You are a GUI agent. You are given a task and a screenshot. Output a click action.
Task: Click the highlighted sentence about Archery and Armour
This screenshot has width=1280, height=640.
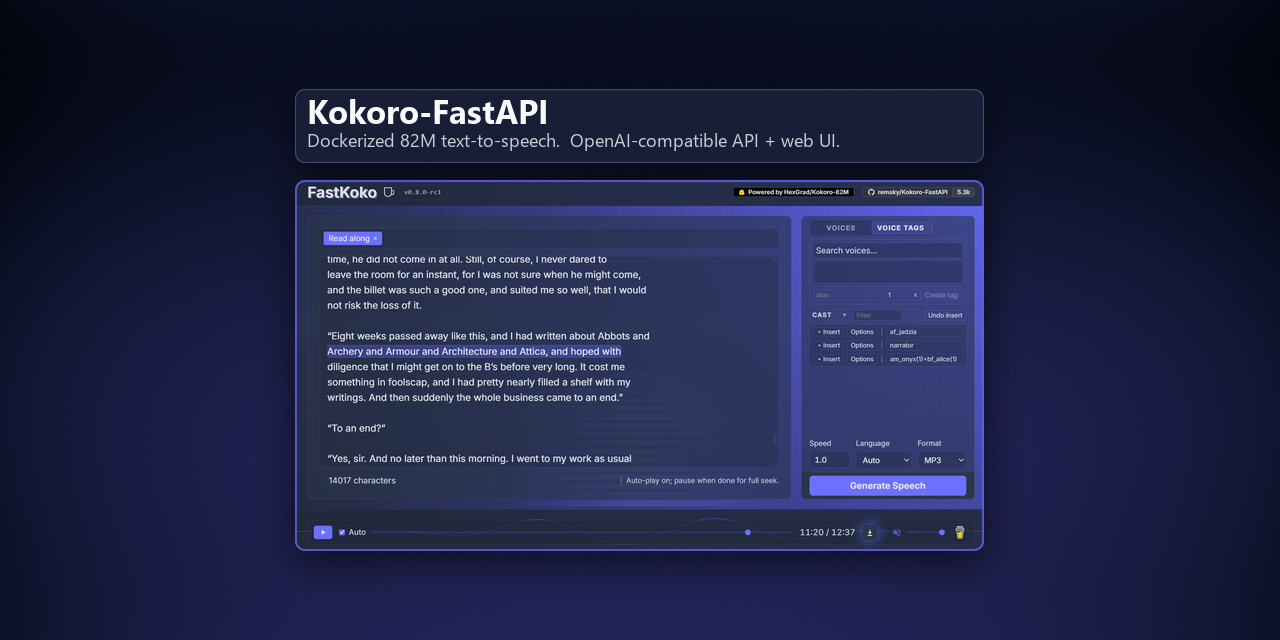pyautogui.click(x=474, y=352)
